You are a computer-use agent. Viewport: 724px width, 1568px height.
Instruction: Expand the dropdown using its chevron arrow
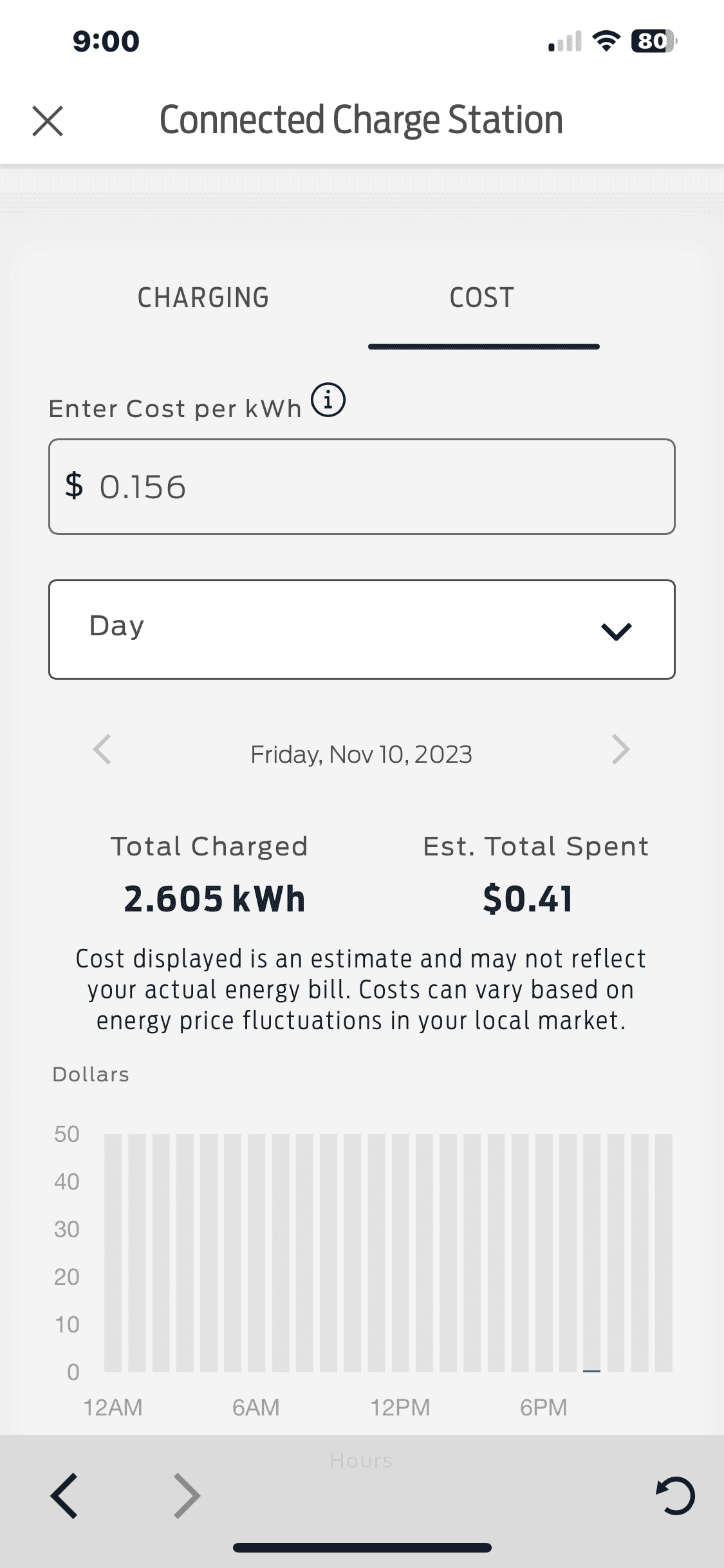(616, 631)
